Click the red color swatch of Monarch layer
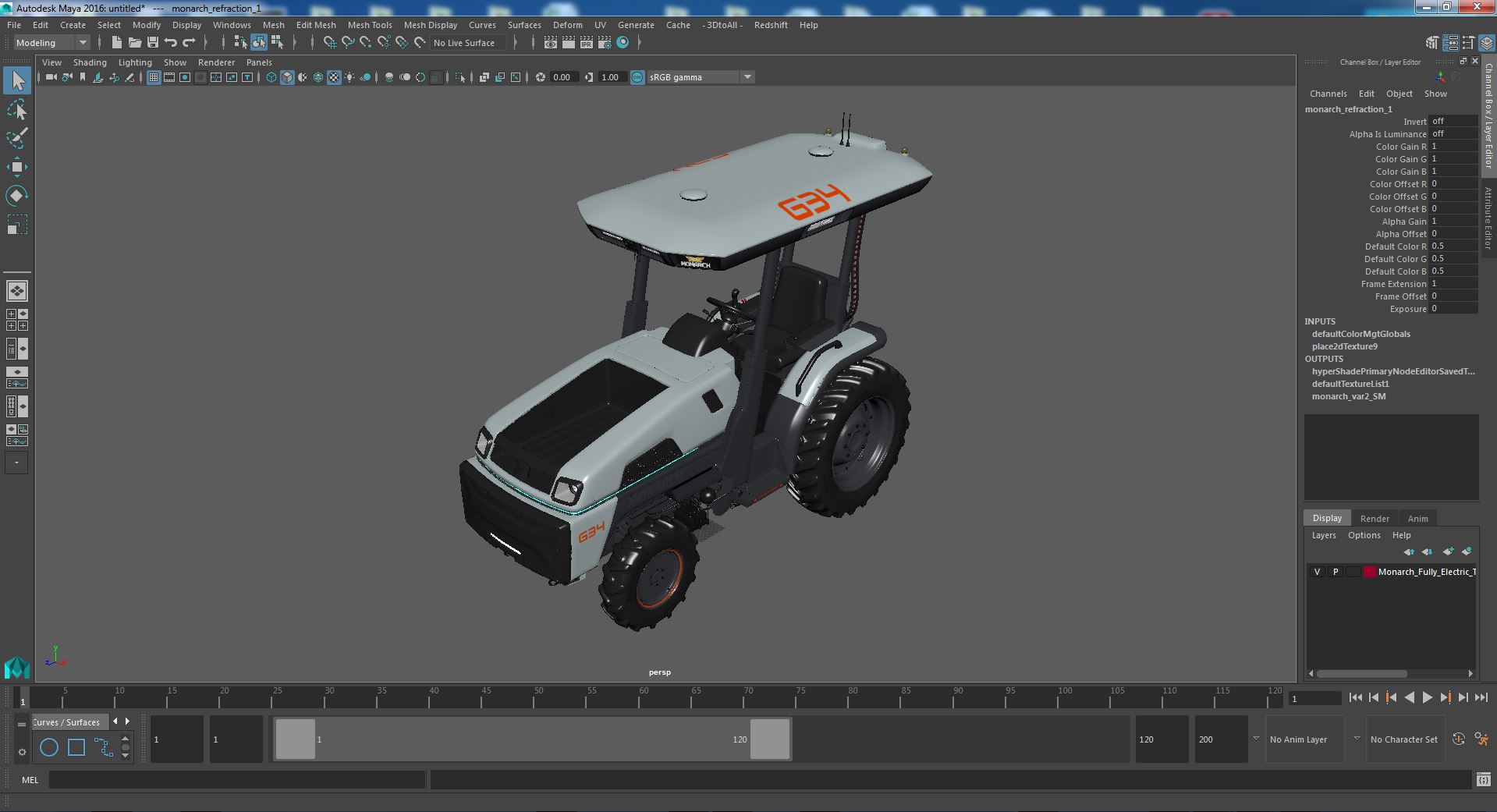1497x812 pixels. [x=1370, y=572]
